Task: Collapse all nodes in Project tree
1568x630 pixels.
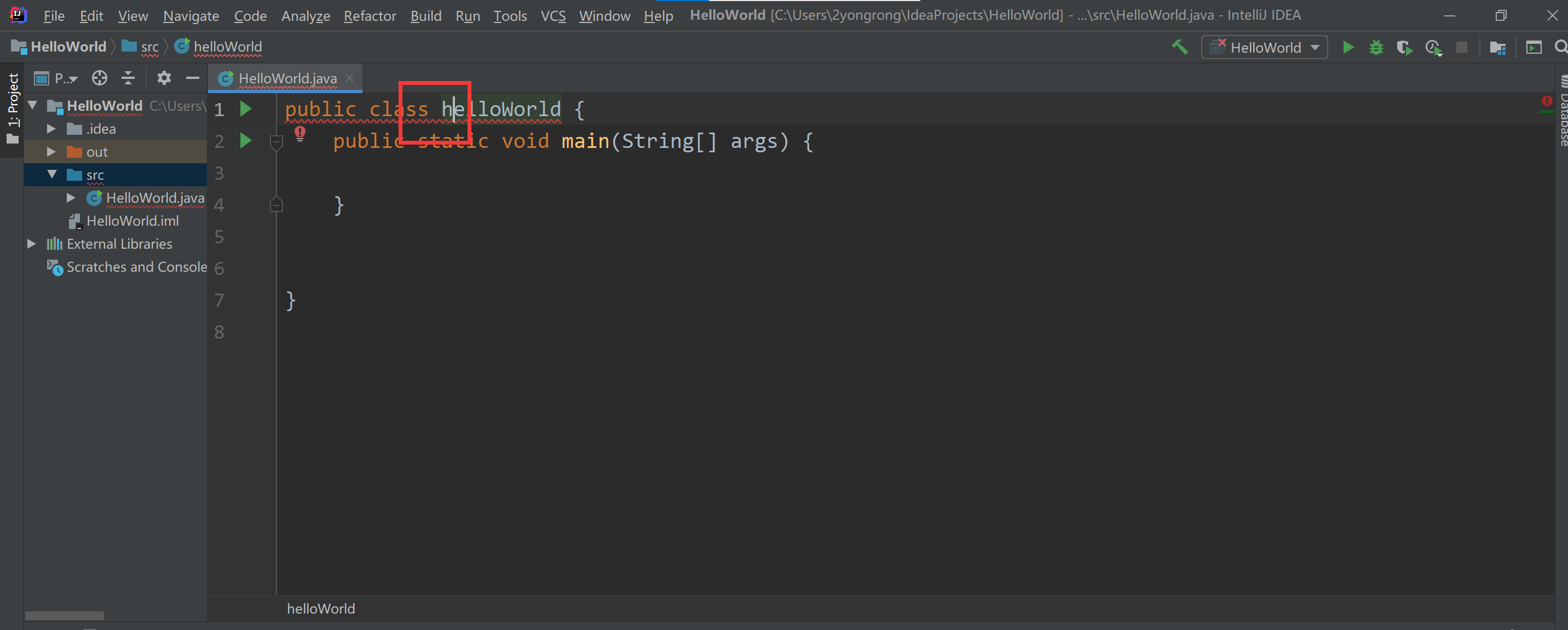Action: pos(128,78)
